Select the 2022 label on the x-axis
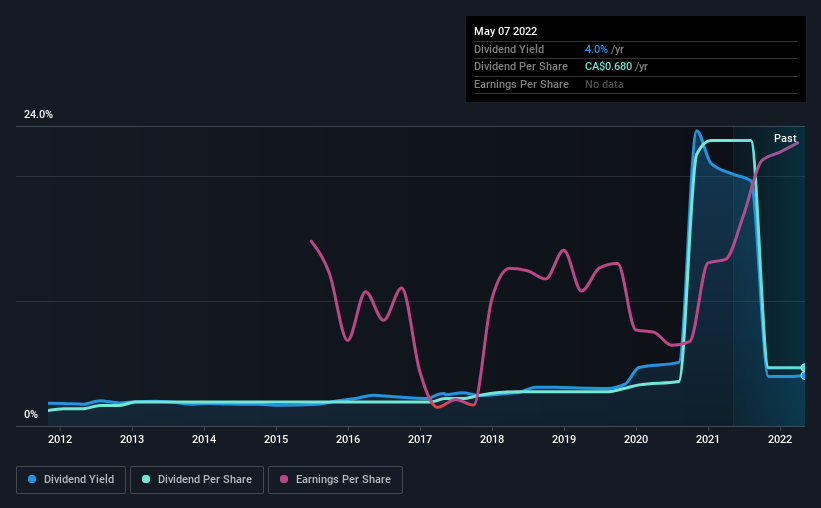The image size is (821, 508). tap(780, 439)
